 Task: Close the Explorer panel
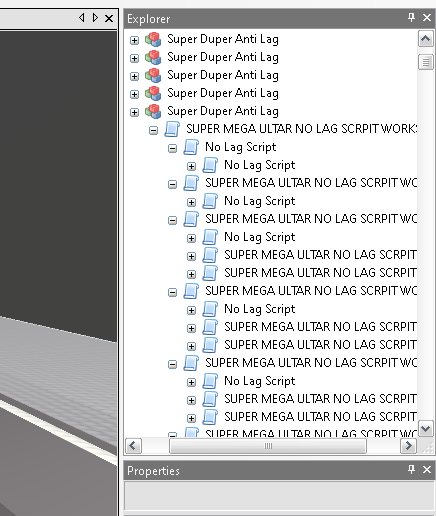pos(427,18)
